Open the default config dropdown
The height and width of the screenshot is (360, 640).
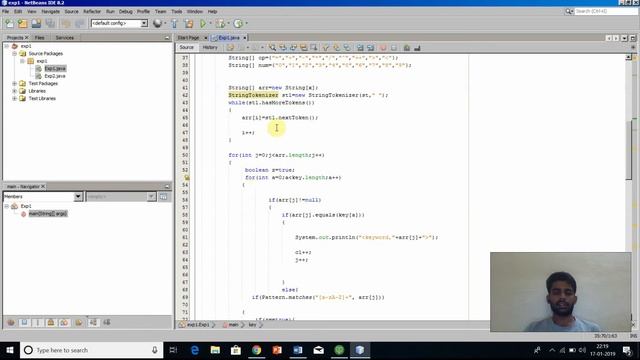(x=144, y=23)
